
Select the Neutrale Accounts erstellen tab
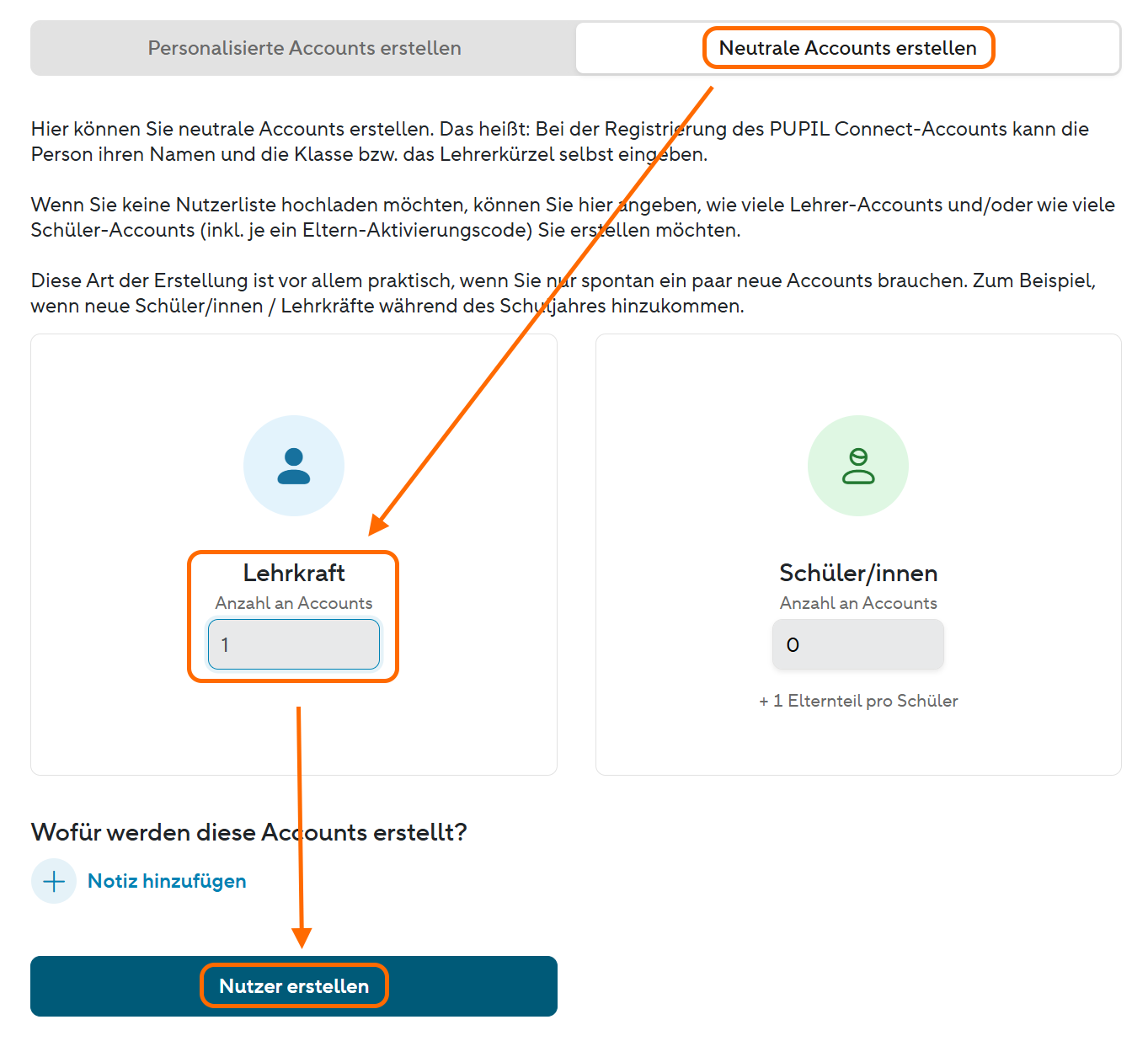847,48
